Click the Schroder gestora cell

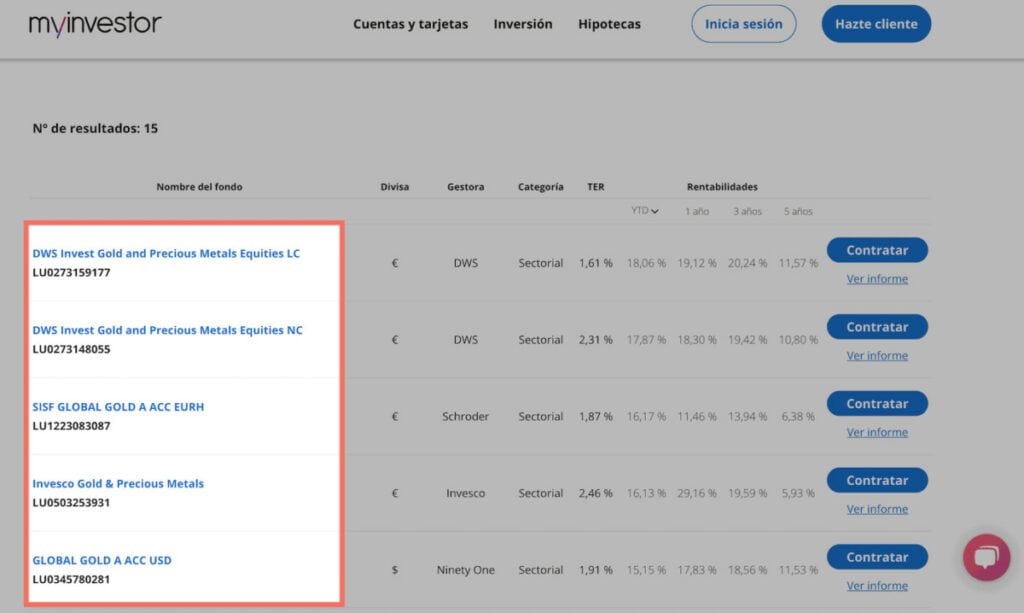point(466,417)
